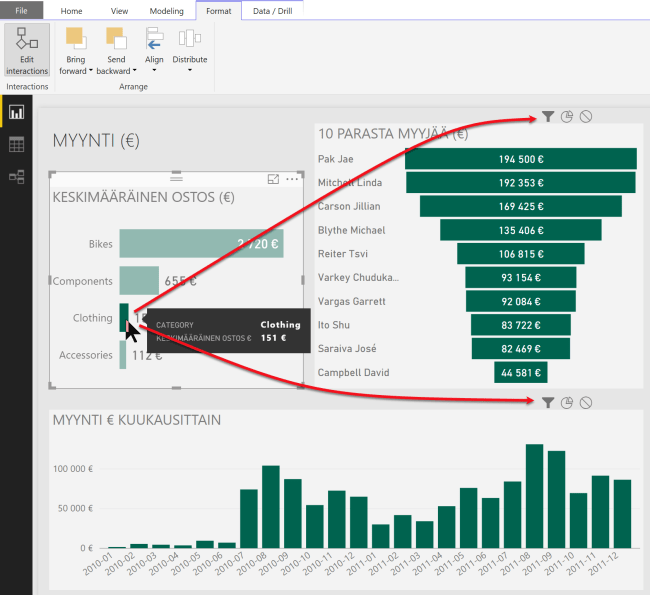Switch to Report view in sidebar
Screen dimensions: 650x595
(16, 112)
